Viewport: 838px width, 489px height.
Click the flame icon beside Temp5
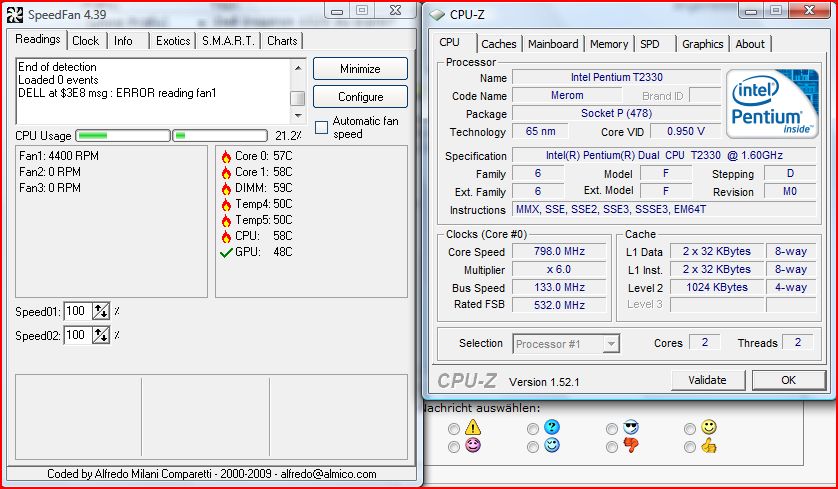coord(226,221)
